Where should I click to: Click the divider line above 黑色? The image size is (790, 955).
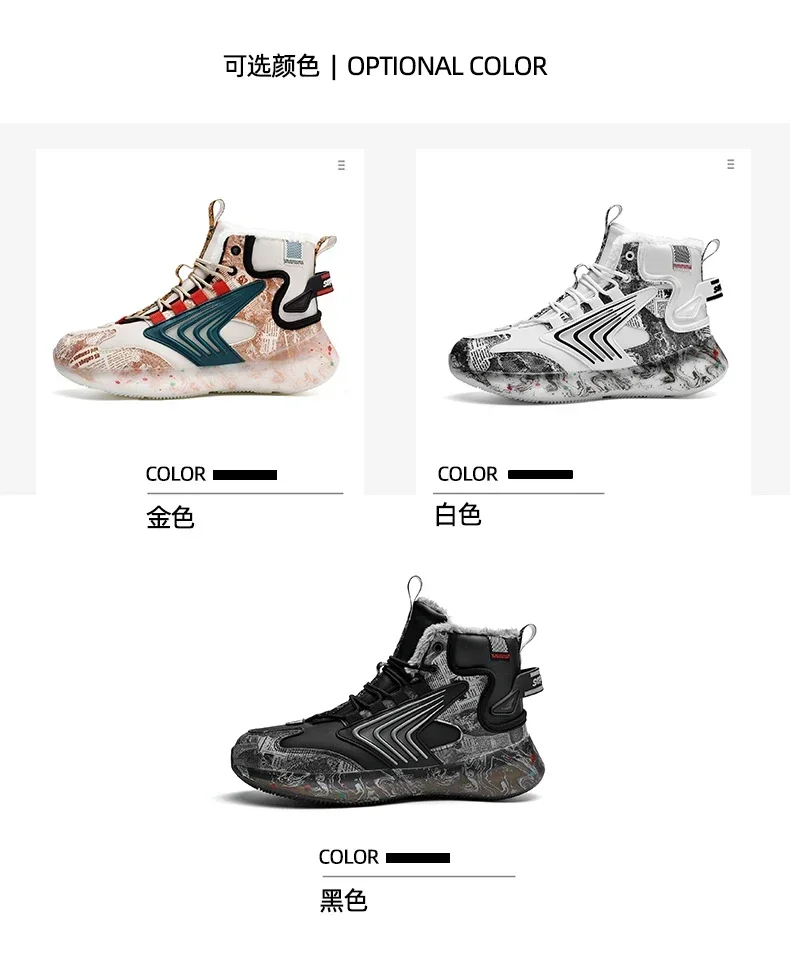pos(419,876)
